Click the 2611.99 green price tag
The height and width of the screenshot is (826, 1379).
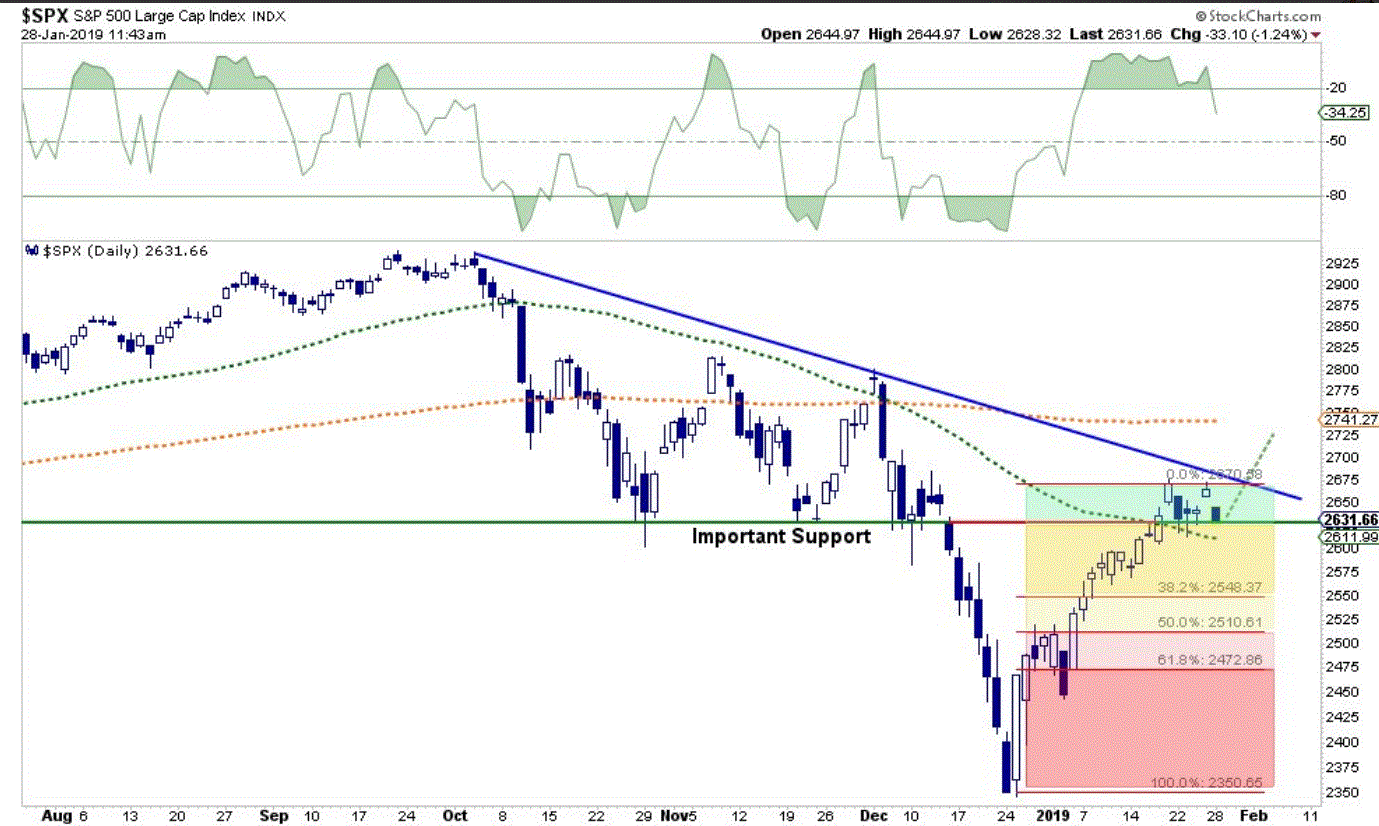coord(1350,537)
